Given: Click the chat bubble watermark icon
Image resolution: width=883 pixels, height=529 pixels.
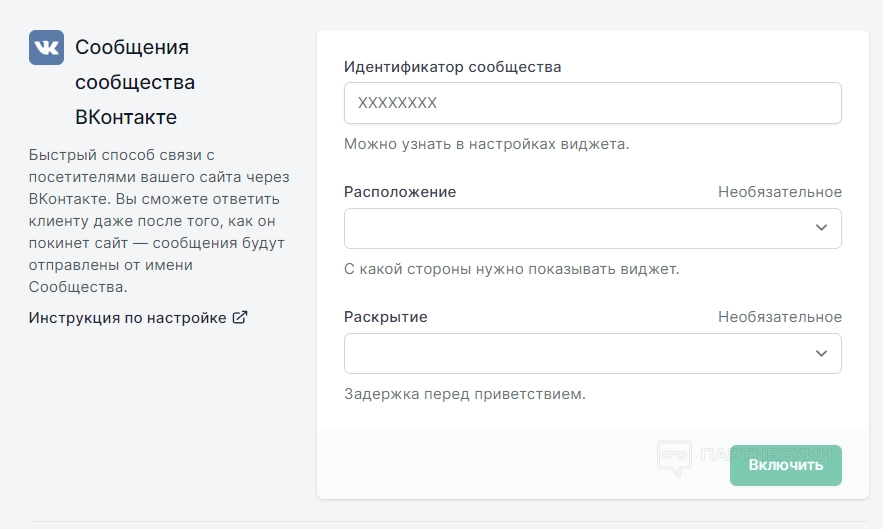Looking at the screenshot, I should (x=674, y=459).
